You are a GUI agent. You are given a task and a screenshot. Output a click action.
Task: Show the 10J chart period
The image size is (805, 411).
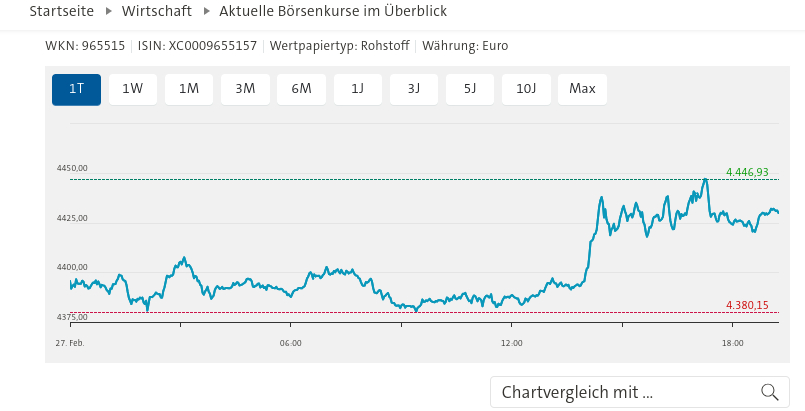527,89
